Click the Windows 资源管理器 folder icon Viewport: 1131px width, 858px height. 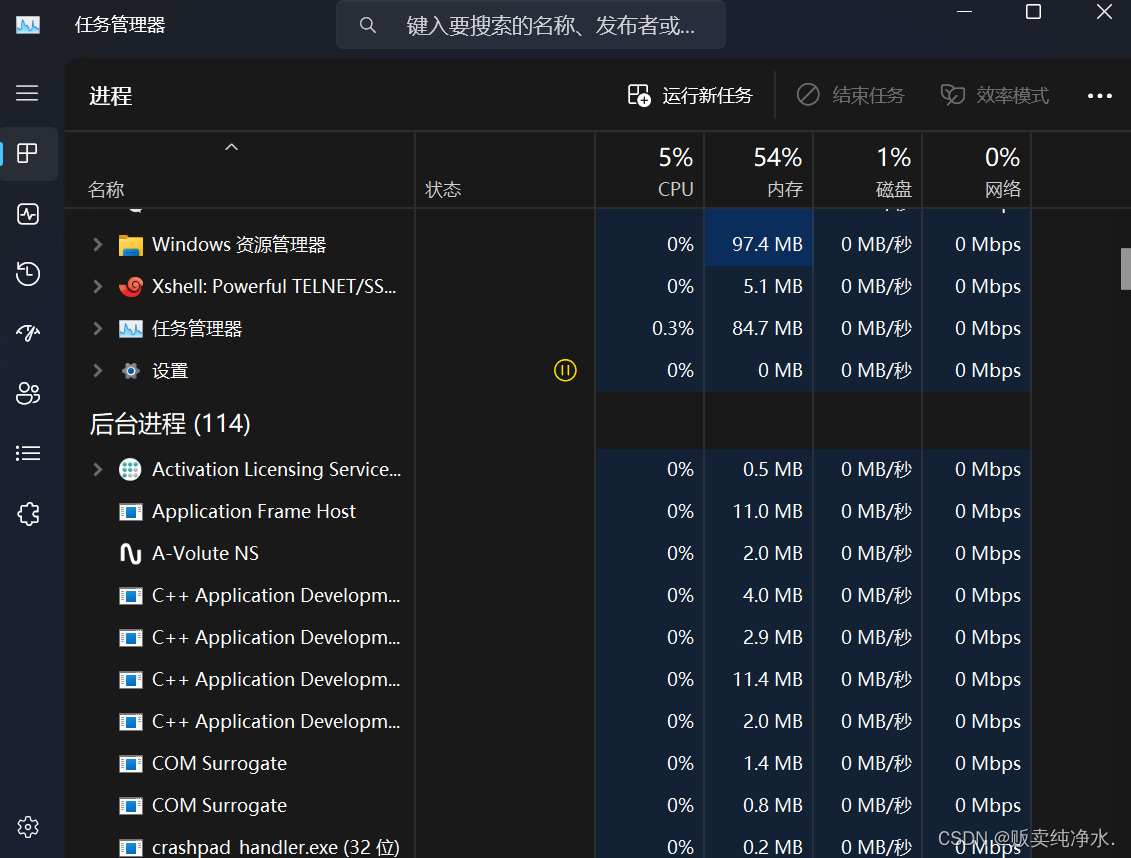click(x=131, y=245)
